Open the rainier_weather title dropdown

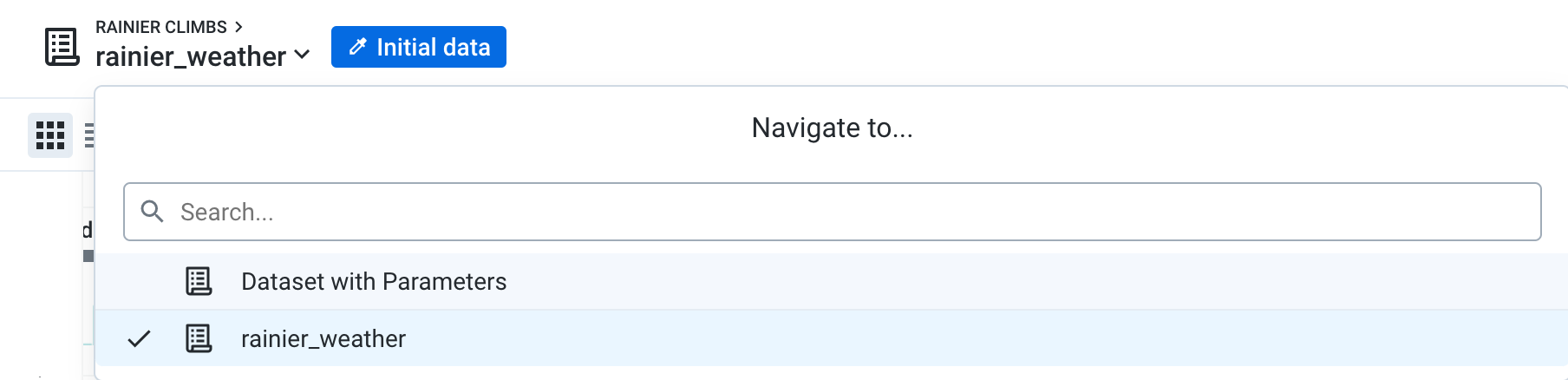point(191,56)
